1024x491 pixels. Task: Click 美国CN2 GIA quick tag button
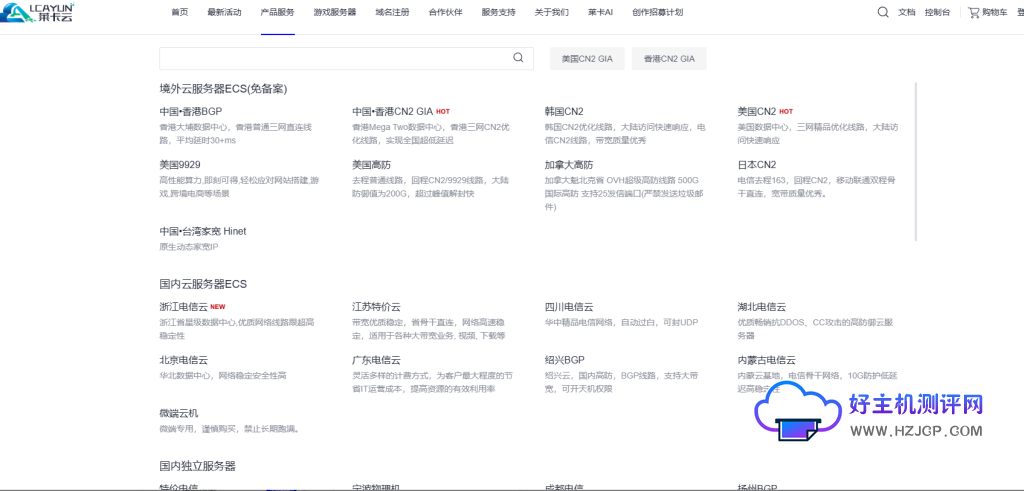click(587, 58)
